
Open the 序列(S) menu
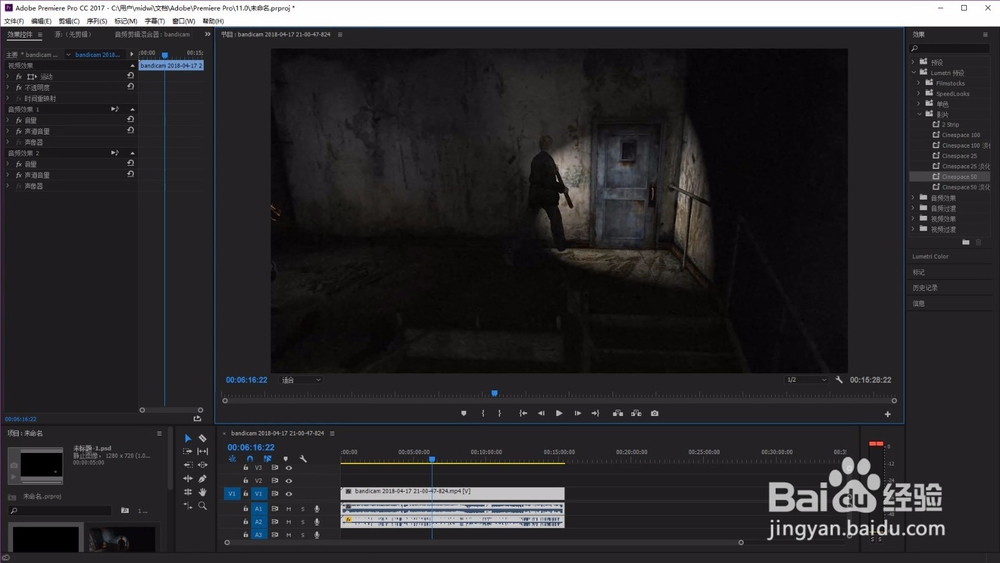pyautogui.click(x=97, y=21)
